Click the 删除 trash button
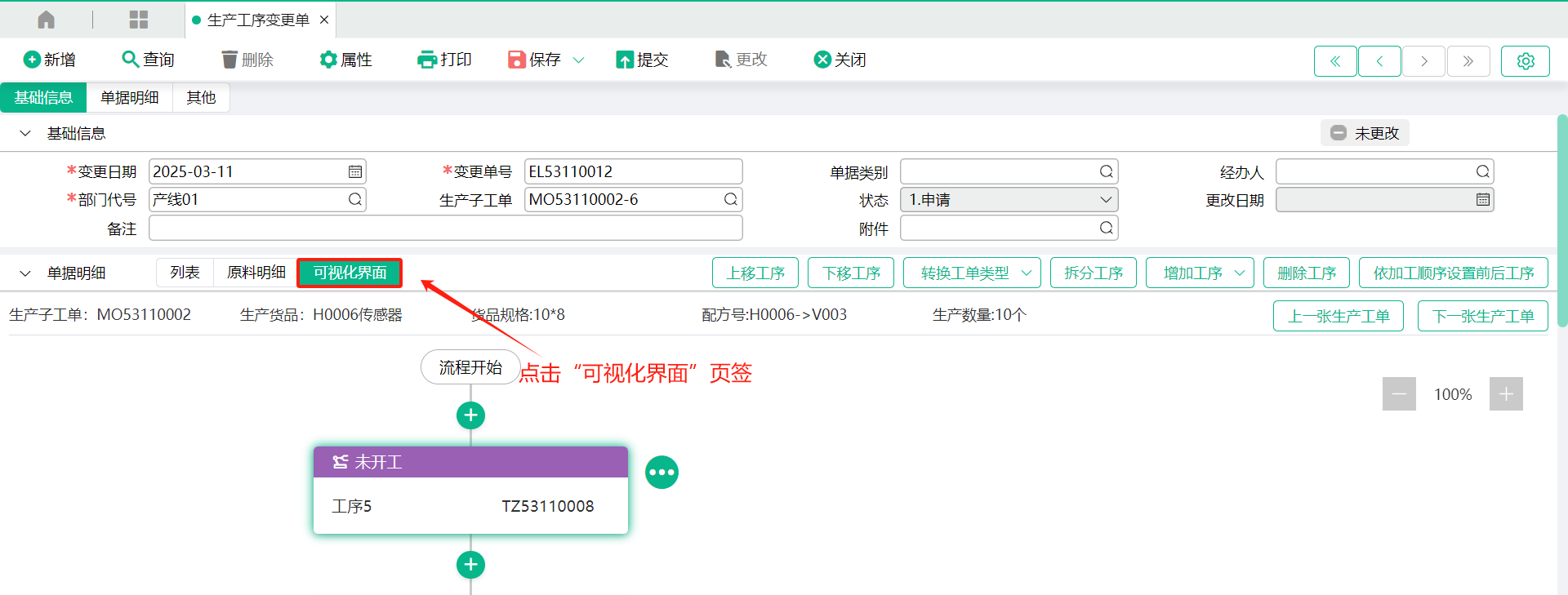The height and width of the screenshot is (595, 1568). tap(247, 60)
